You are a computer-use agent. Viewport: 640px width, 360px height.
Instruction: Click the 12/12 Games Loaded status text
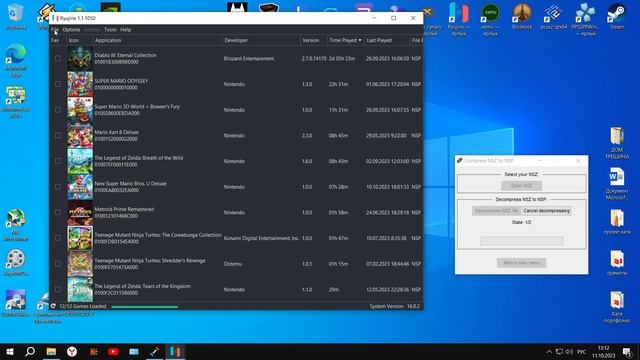83,306
